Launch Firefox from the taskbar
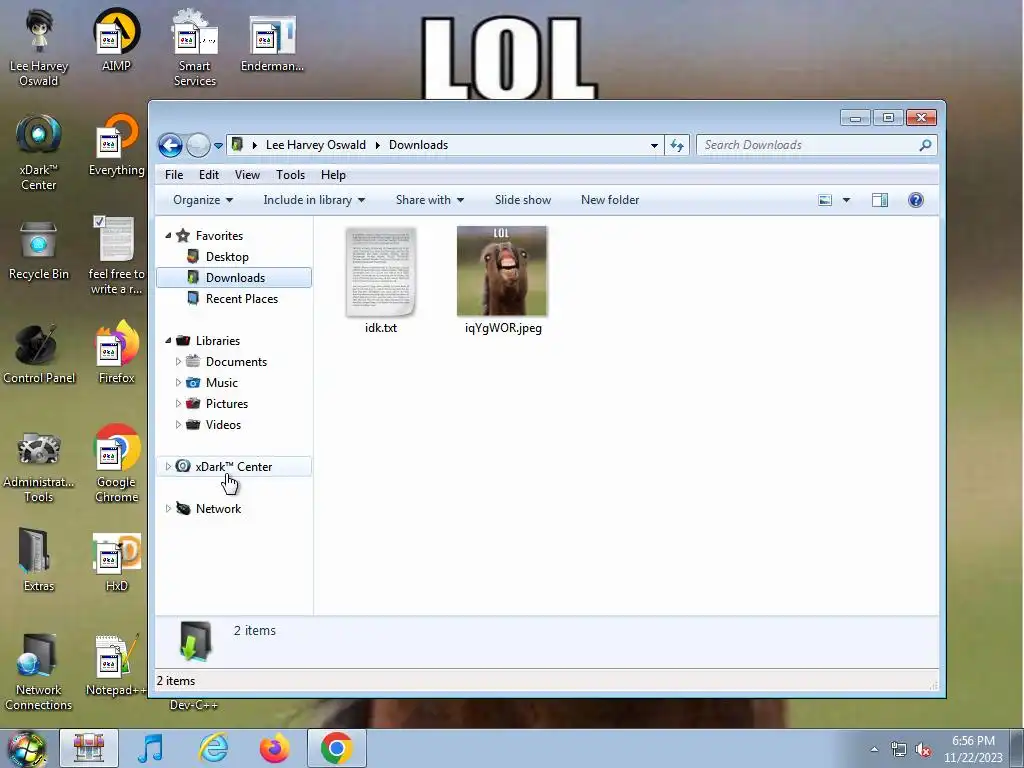 pyautogui.click(x=275, y=748)
